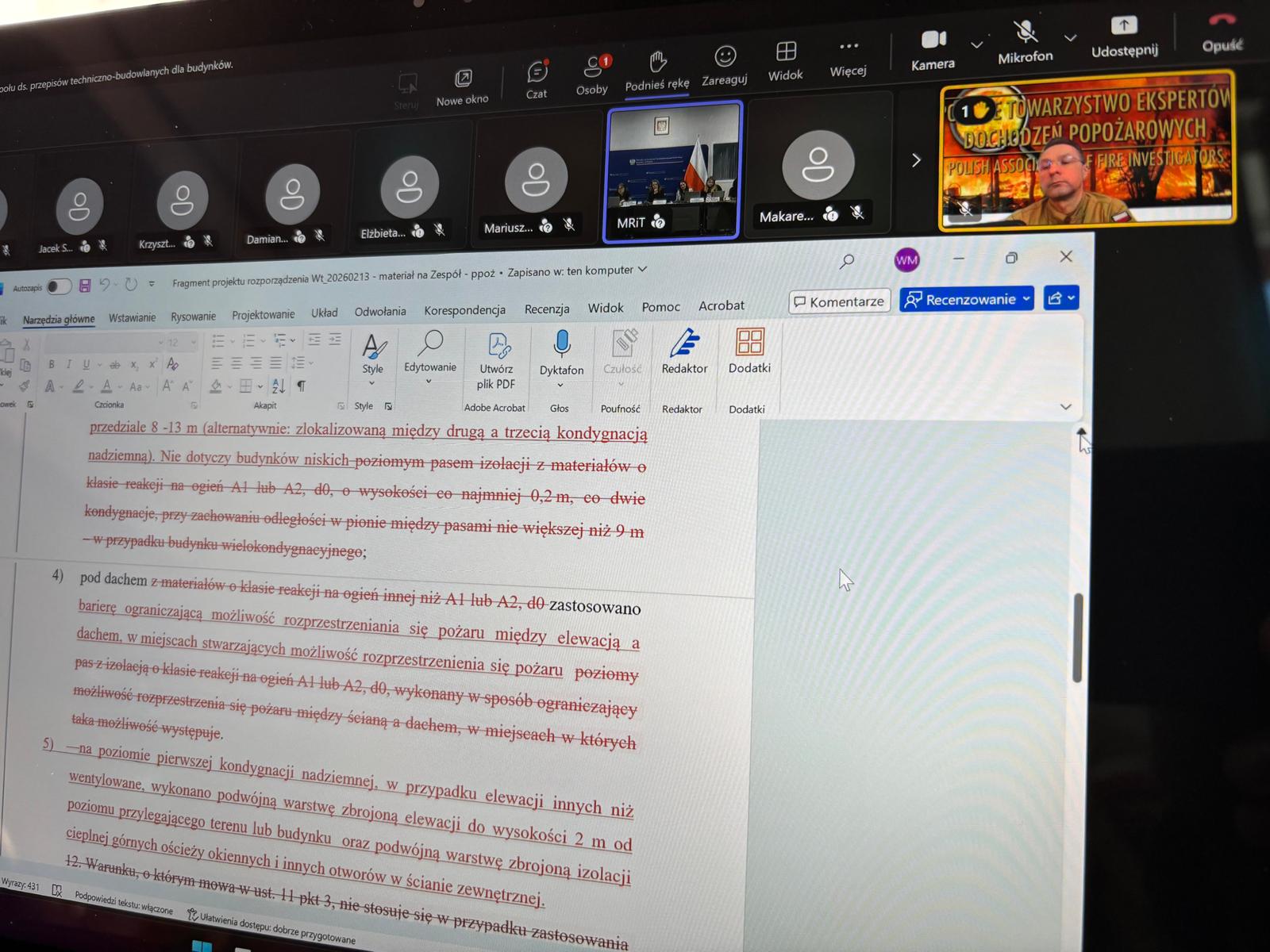Open the Redaktor editor tool

[684, 344]
